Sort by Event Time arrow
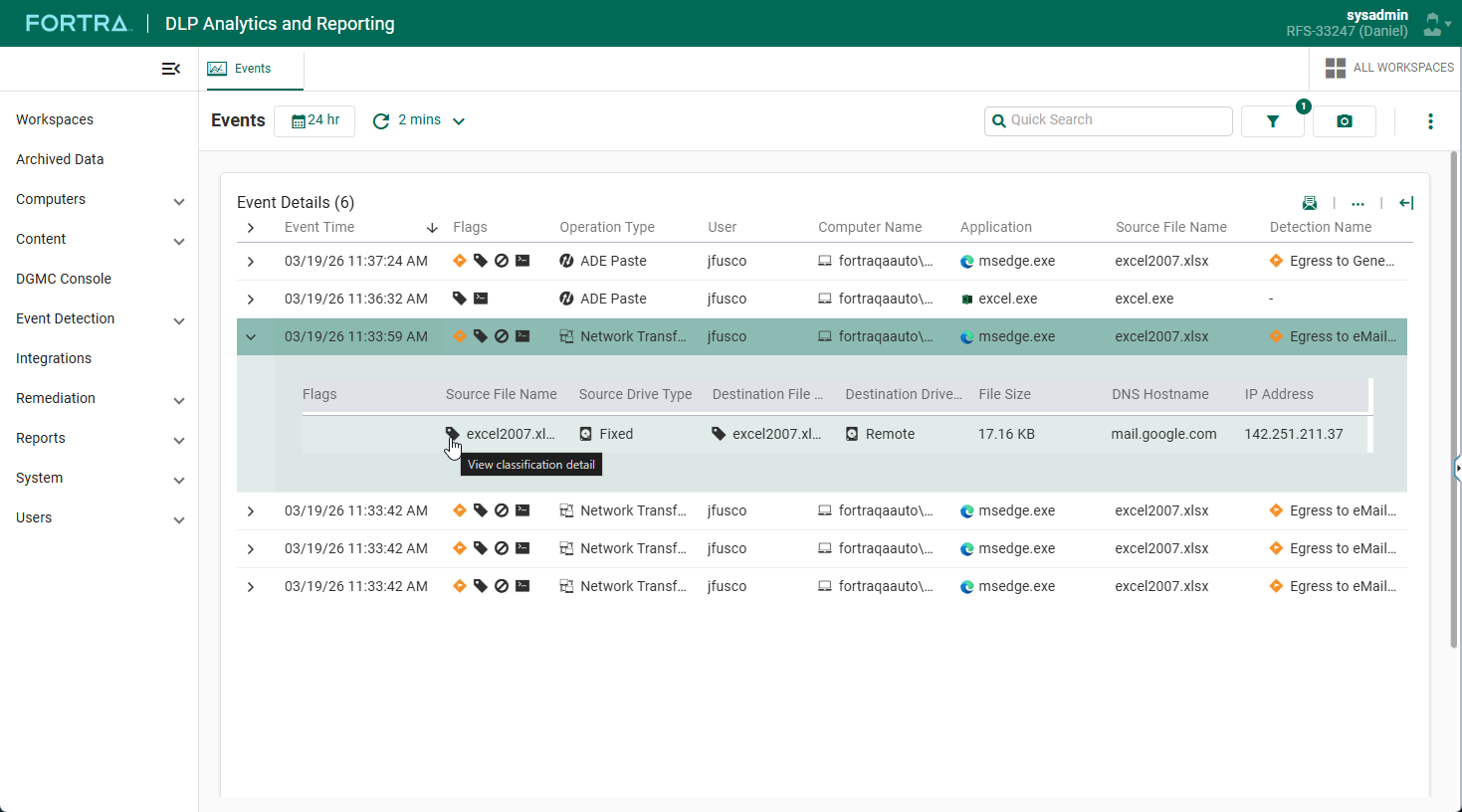 [x=432, y=228]
